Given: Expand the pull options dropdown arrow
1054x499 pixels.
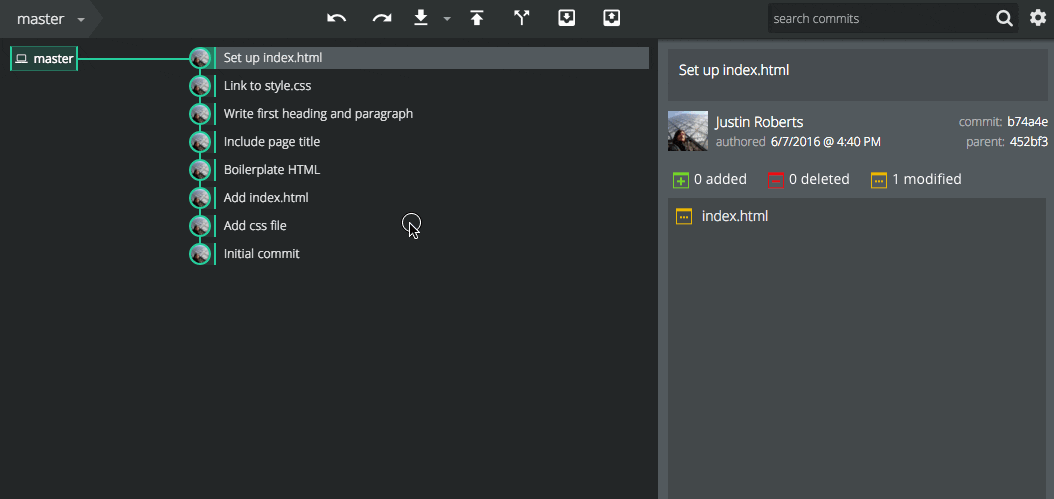Looking at the screenshot, I should click(447, 20).
